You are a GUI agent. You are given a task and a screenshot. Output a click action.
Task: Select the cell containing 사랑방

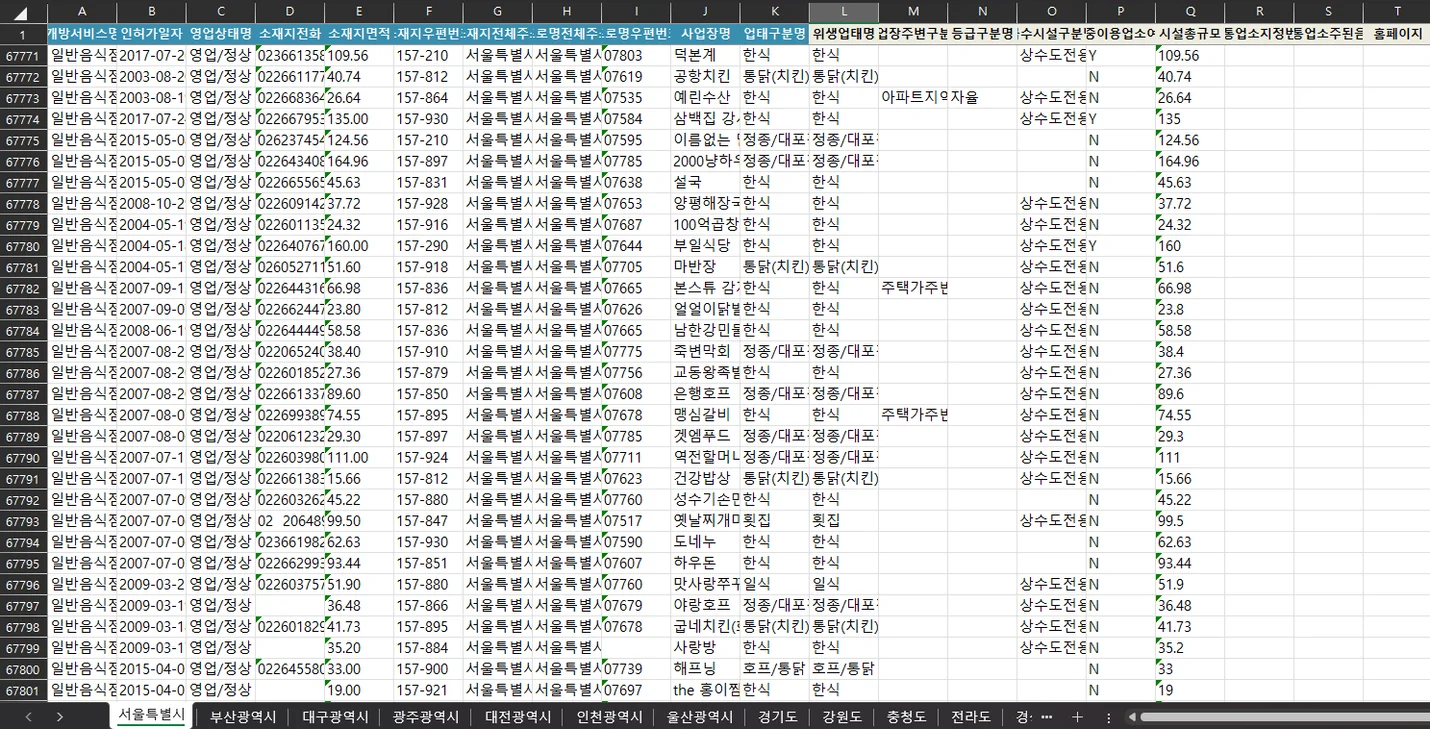tap(706, 648)
